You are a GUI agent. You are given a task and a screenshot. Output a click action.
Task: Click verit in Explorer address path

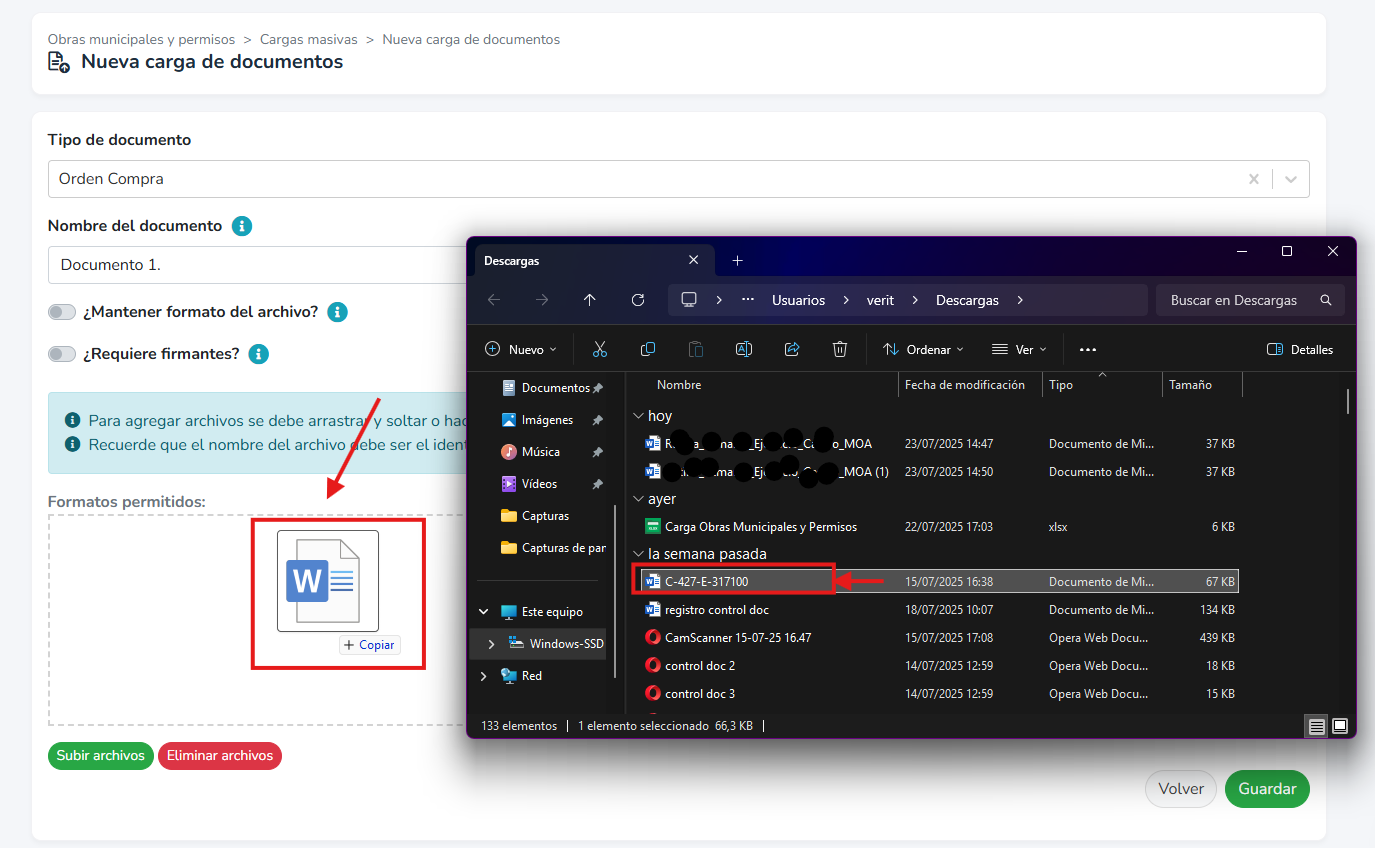click(x=880, y=300)
